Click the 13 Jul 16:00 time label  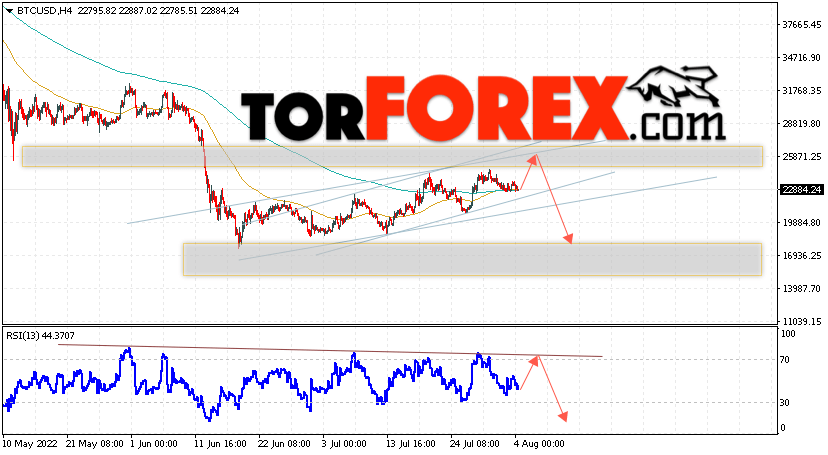(x=410, y=443)
